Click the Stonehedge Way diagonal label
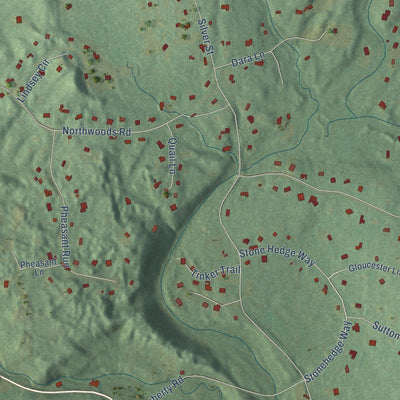Image resolution: width=400 pixels, height=400 pixels. [x=328, y=352]
